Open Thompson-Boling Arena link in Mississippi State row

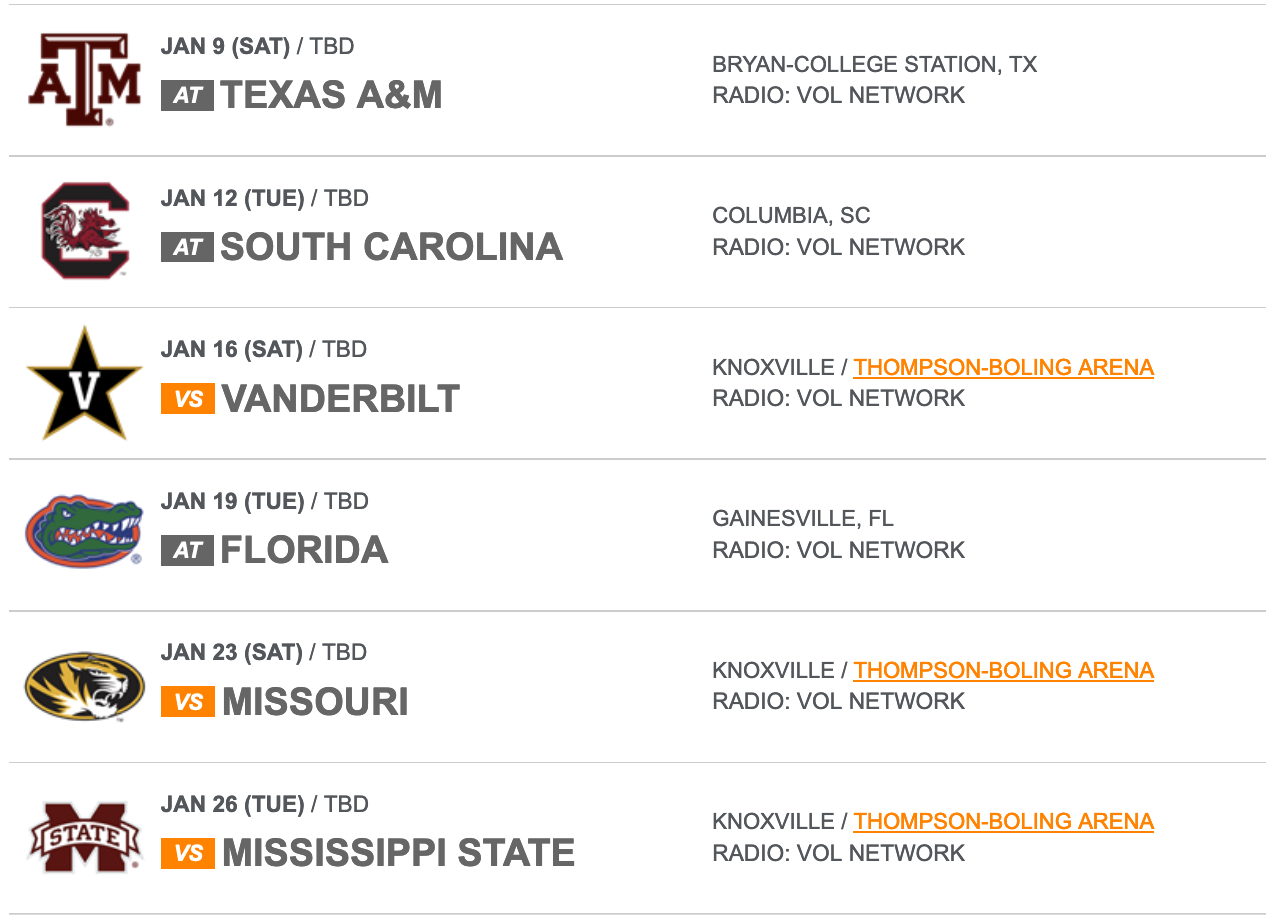1003,821
